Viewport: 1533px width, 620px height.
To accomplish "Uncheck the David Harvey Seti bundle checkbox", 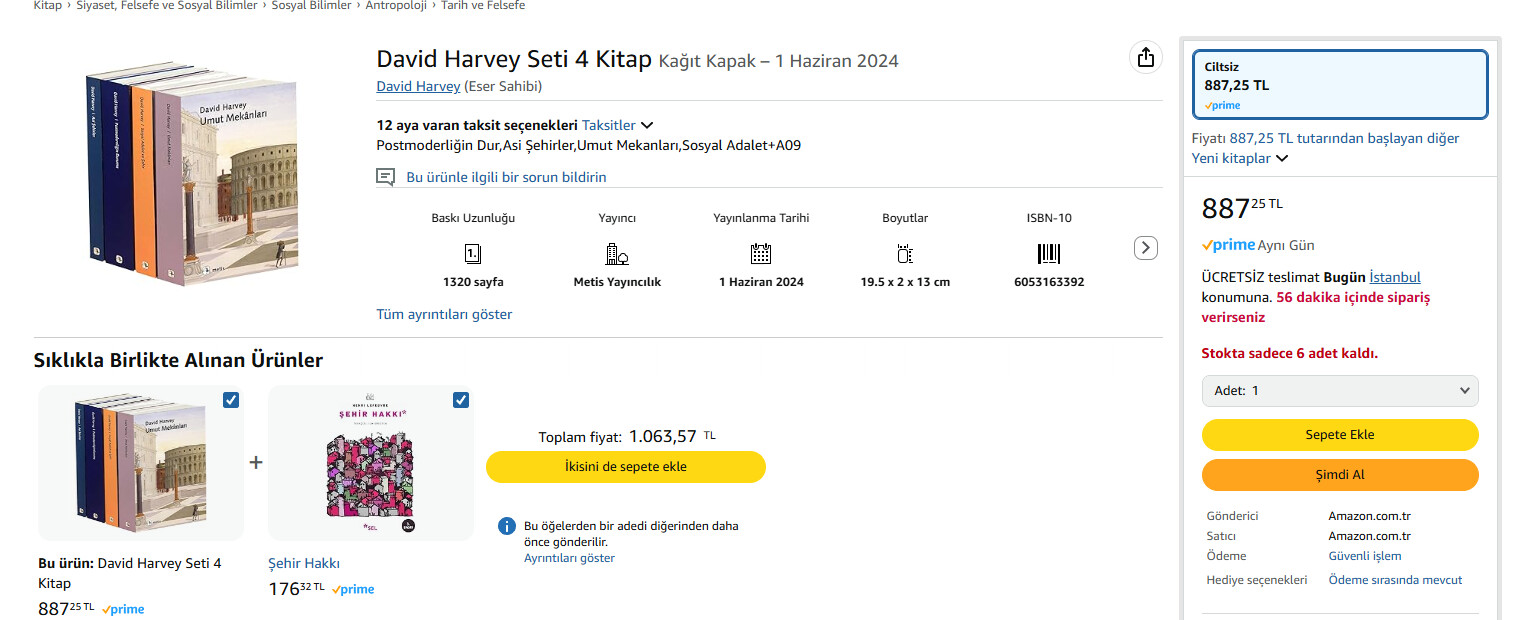I will (x=231, y=400).
